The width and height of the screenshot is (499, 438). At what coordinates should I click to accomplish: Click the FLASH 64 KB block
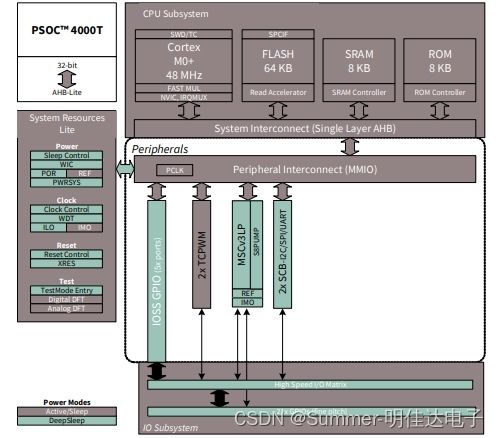click(278, 61)
